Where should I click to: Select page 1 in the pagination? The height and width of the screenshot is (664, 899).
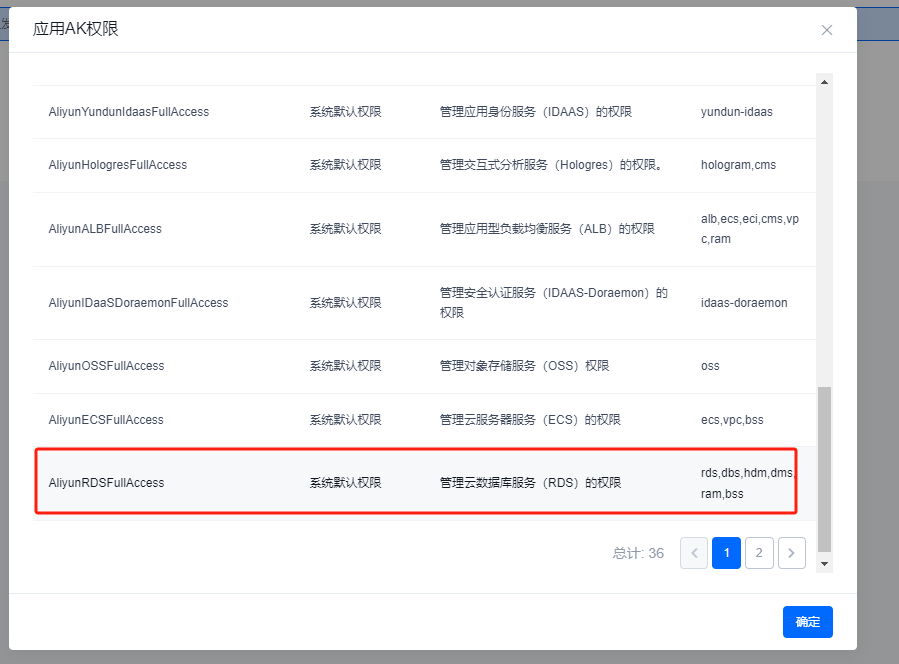point(726,553)
